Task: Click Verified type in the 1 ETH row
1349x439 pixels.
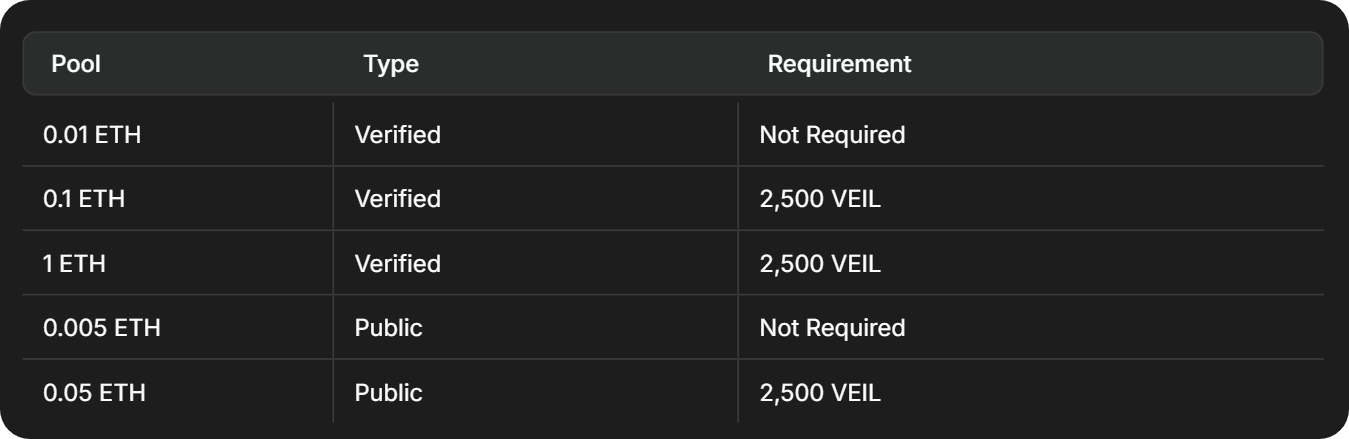Action: (x=397, y=264)
